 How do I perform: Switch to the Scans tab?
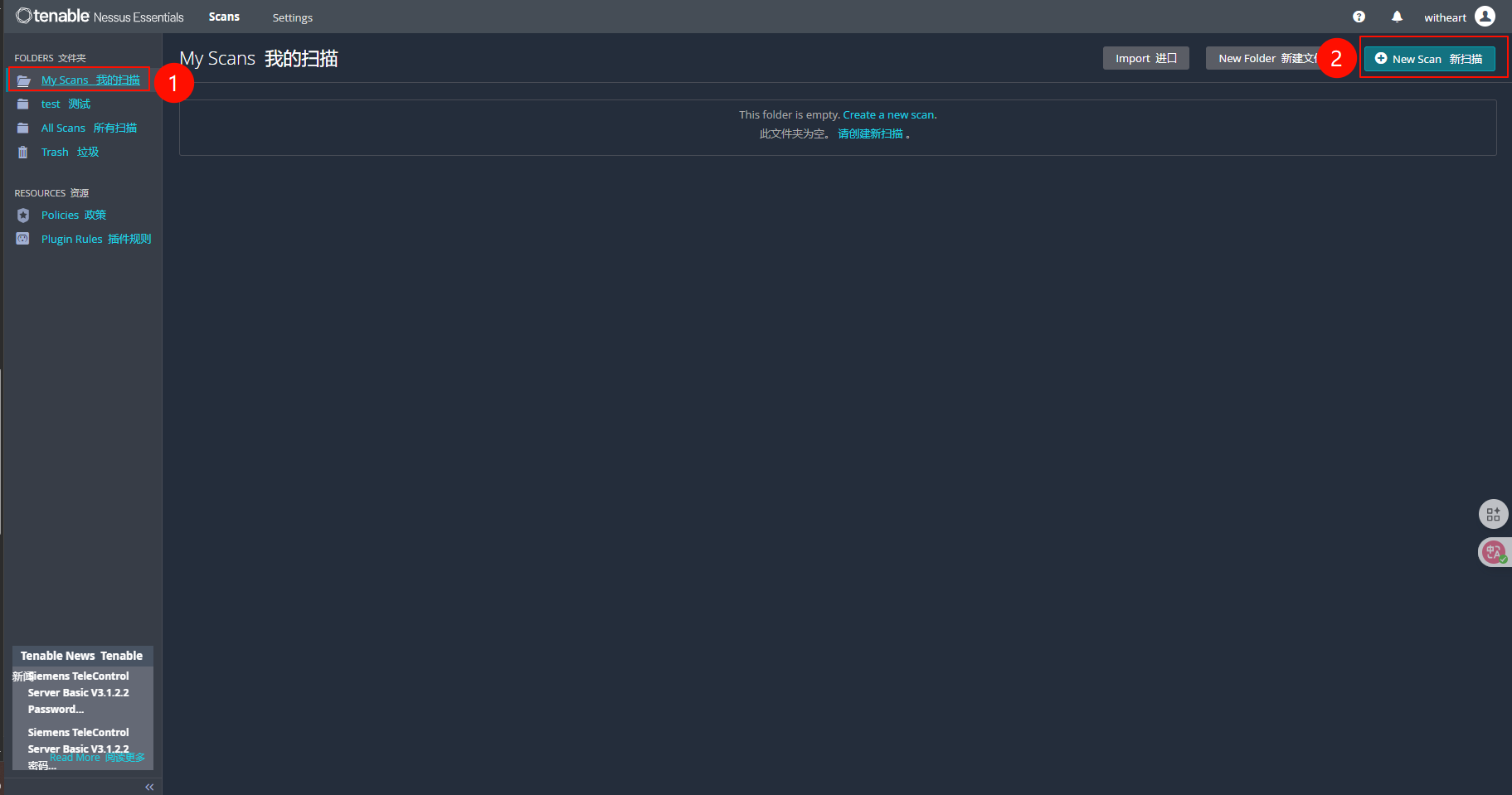[224, 17]
